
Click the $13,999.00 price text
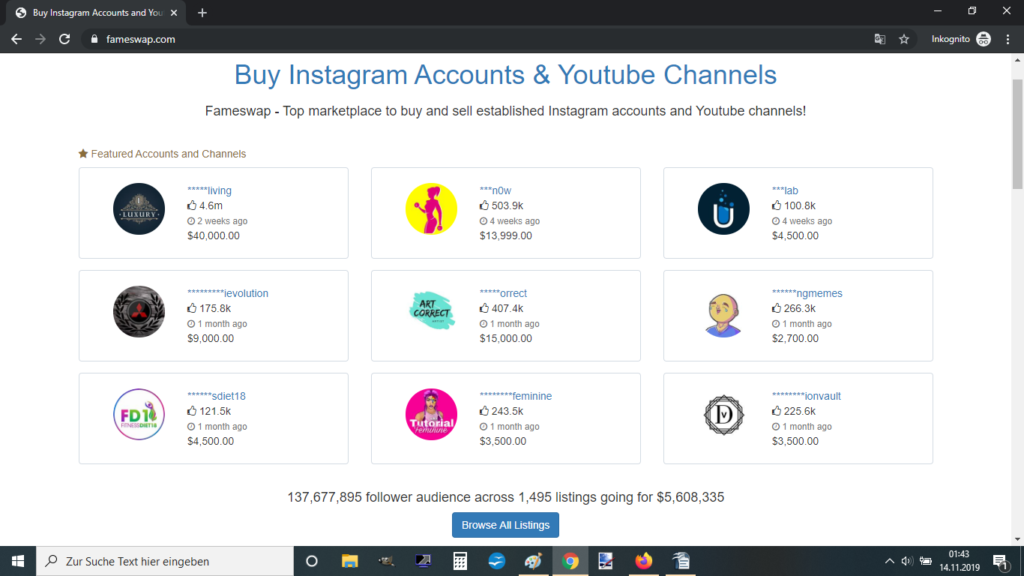505,236
